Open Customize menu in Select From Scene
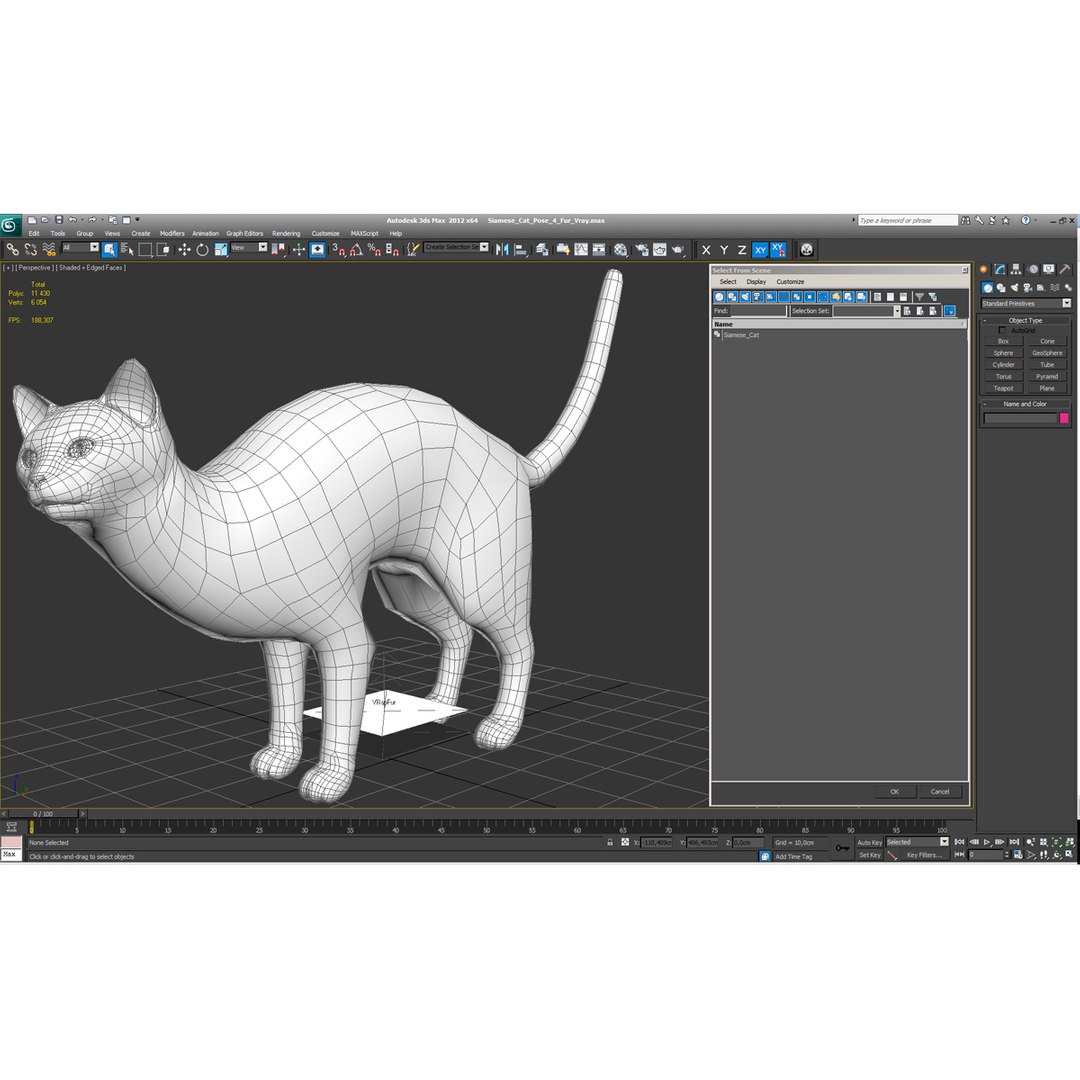The height and width of the screenshot is (1080, 1080). (x=790, y=282)
